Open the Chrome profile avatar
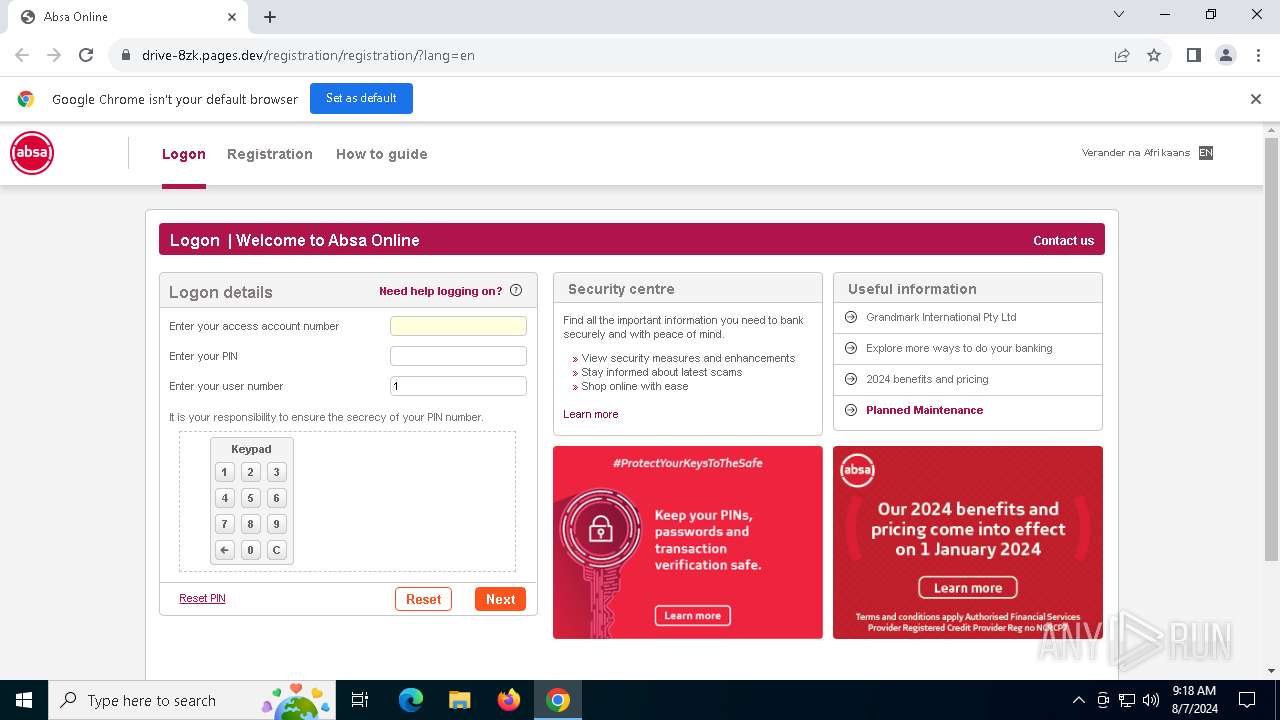1280x720 pixels. [x=1226, y=55]
